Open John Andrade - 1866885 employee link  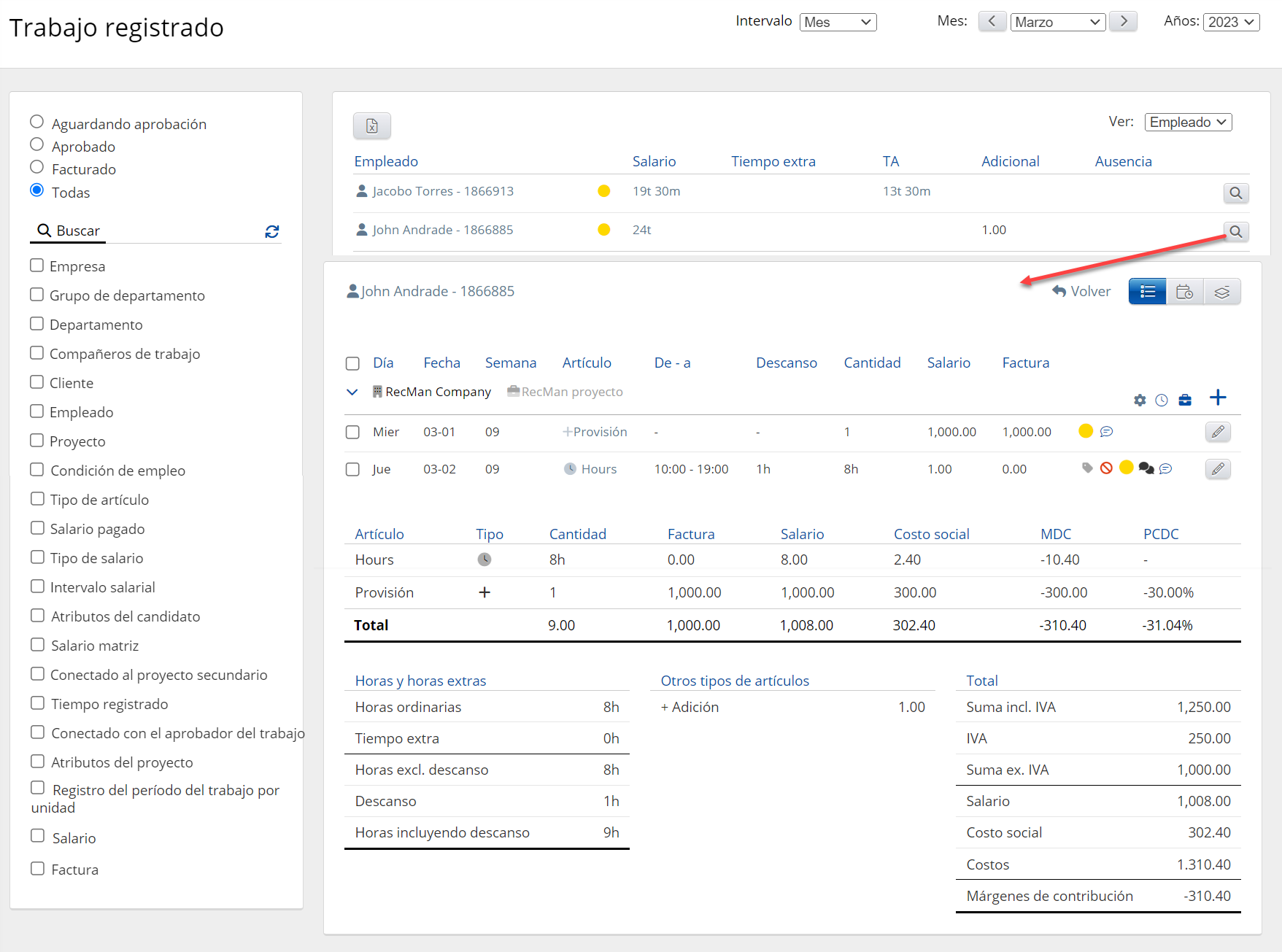click(442, 230)
